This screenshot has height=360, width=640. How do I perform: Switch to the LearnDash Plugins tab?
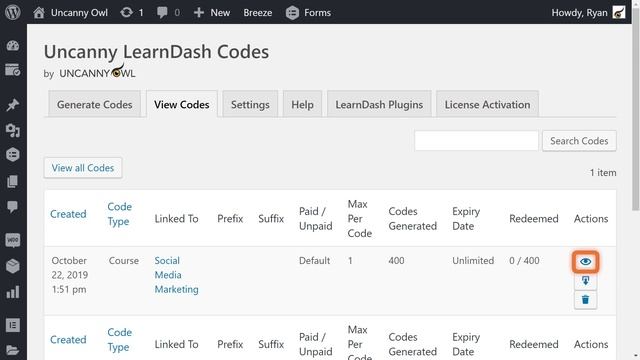(x=379, y=104)
